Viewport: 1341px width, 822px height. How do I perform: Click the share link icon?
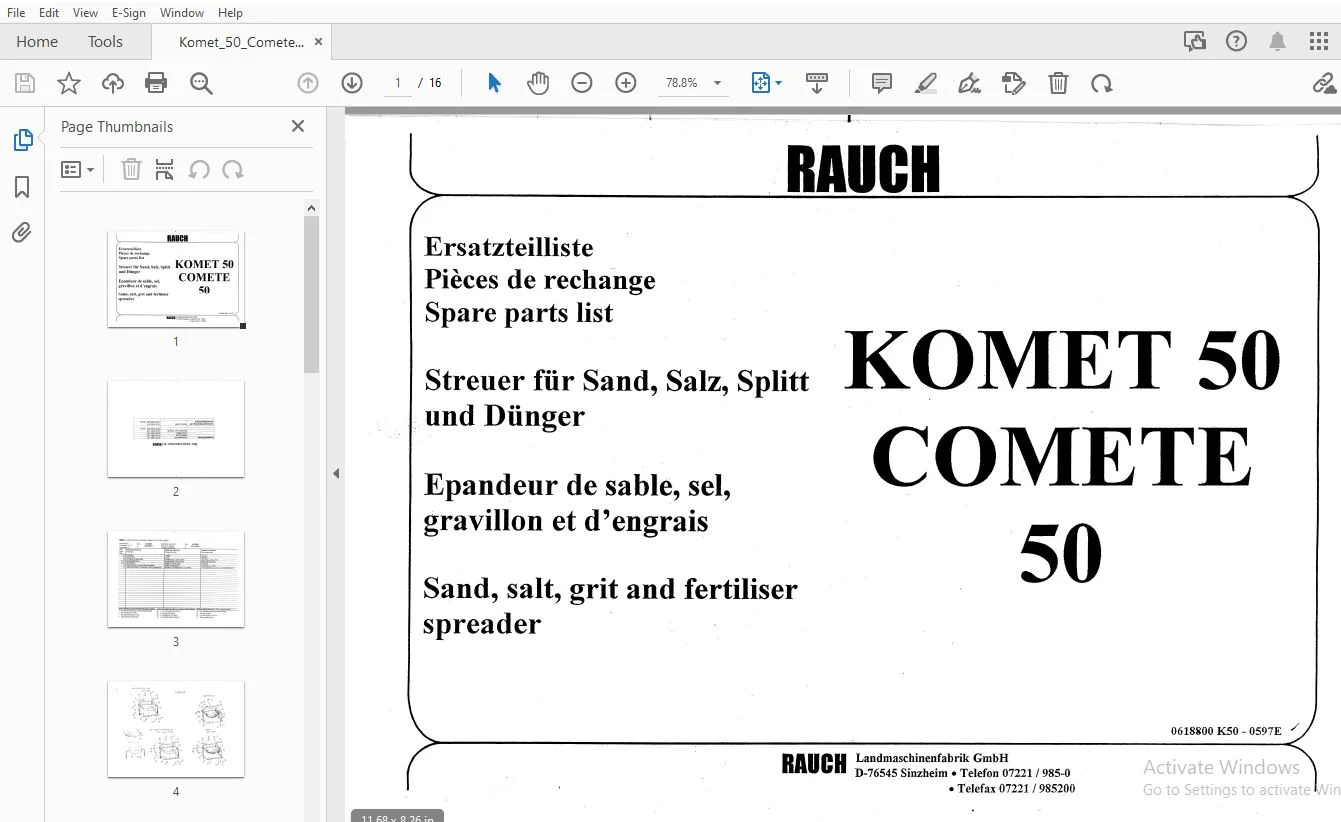(1325, 83)
